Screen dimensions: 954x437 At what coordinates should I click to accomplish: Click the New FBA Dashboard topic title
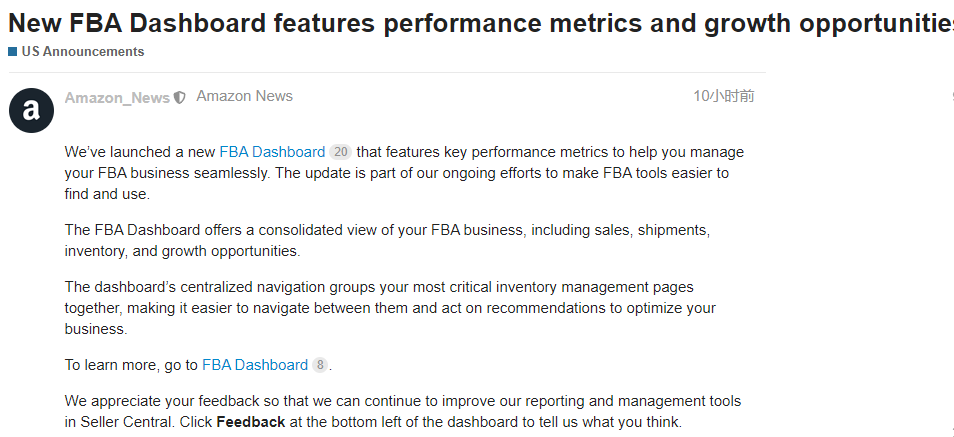coord(481,23)
